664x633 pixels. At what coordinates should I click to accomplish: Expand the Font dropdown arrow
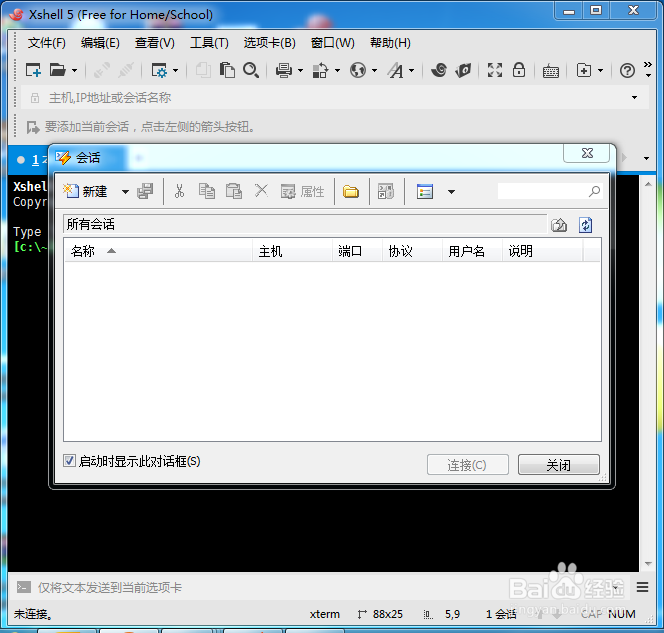pyautogui.click(x=412, y=71)
